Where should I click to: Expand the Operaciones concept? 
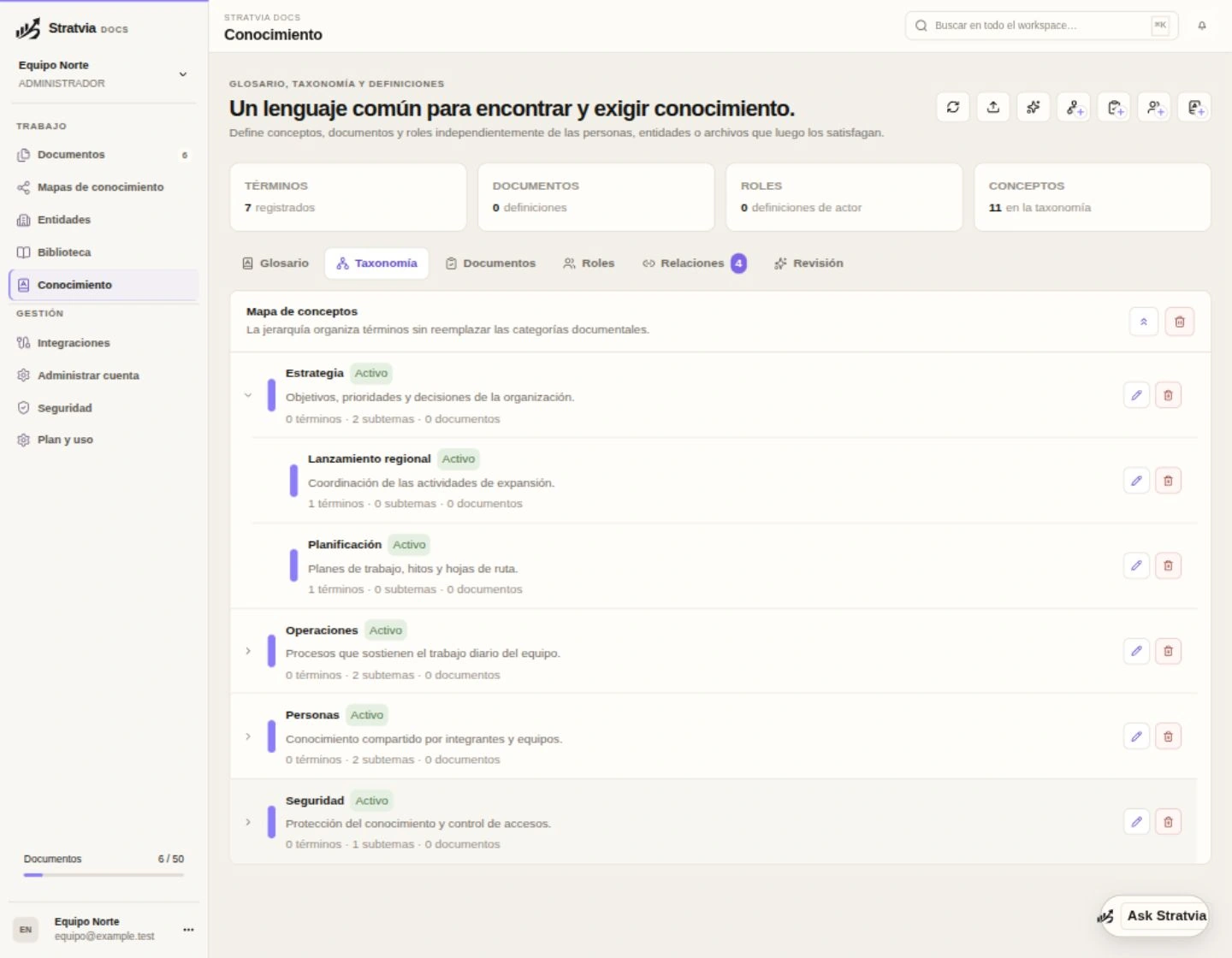click(x=248, y=651)
